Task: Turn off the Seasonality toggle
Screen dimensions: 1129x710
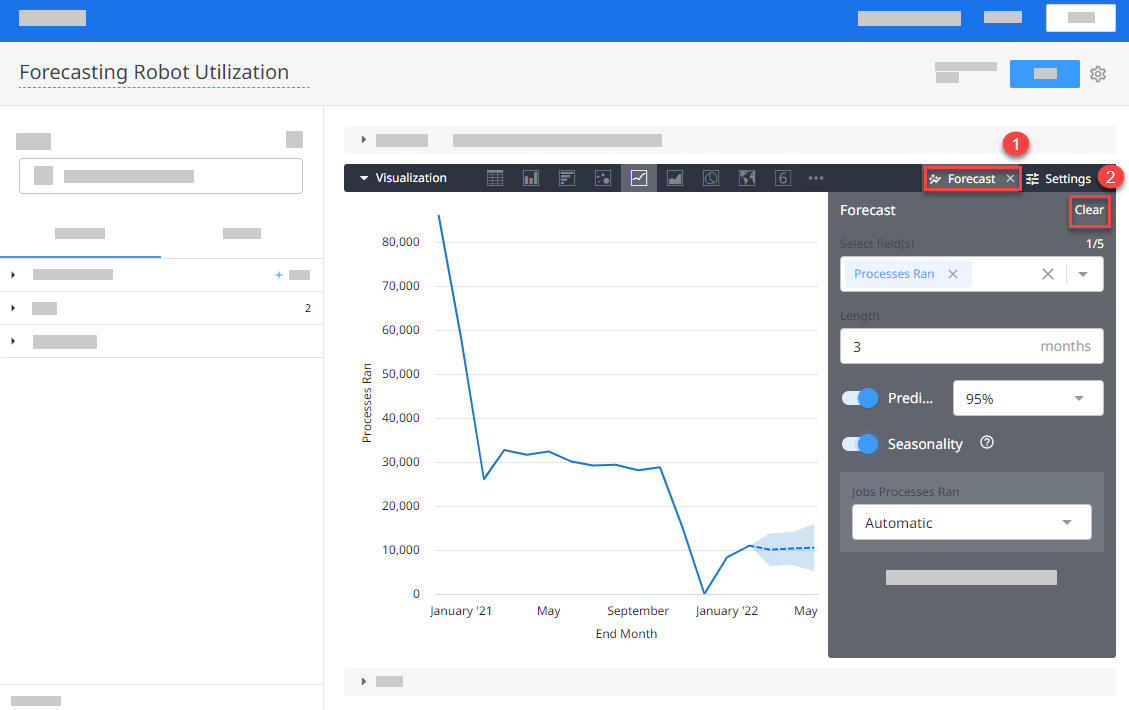Action: click(859, 442)
